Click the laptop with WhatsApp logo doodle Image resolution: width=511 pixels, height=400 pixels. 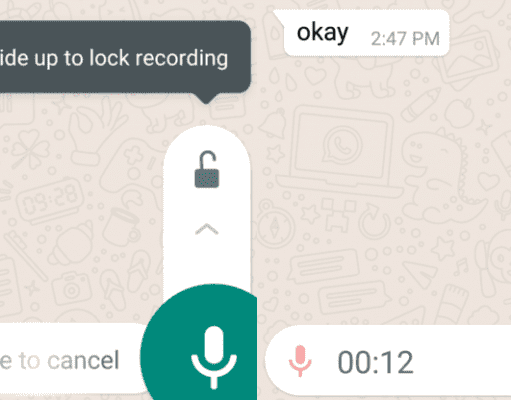(340, 152)
